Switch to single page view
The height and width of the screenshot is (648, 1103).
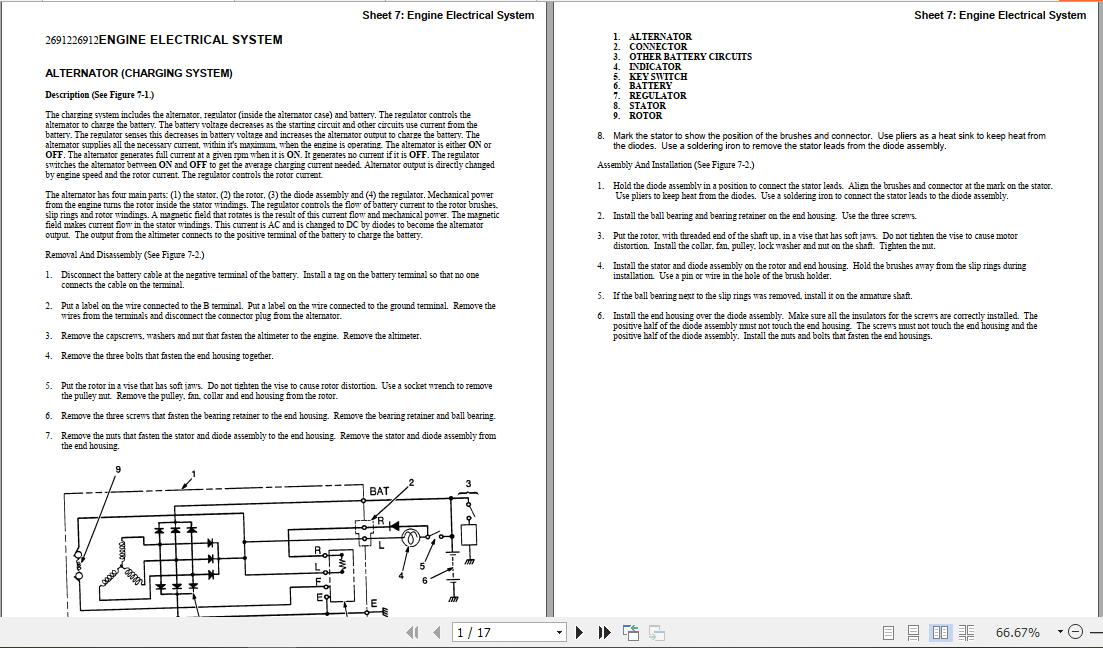(x=888, y=633)
